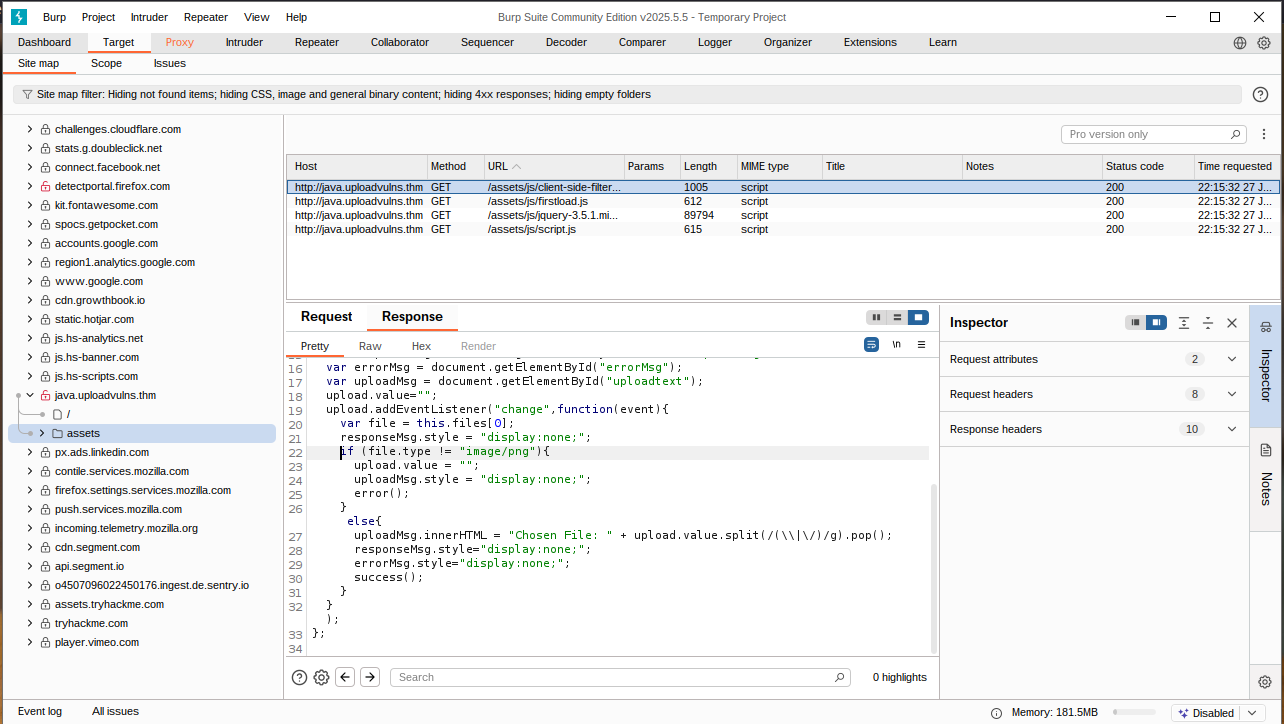Expand www.google.com tree node
The image size is (1284, 724).
click(30, 281)
